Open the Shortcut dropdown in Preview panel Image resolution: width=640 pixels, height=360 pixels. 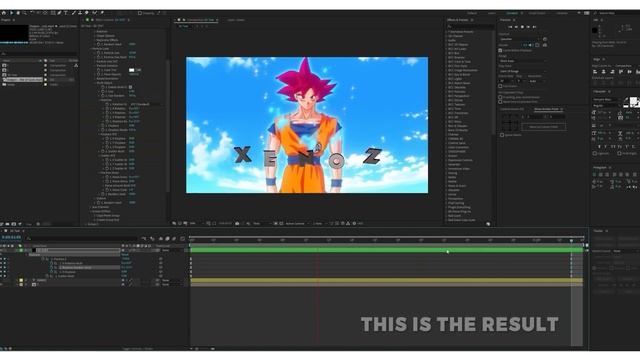(520, 39)
